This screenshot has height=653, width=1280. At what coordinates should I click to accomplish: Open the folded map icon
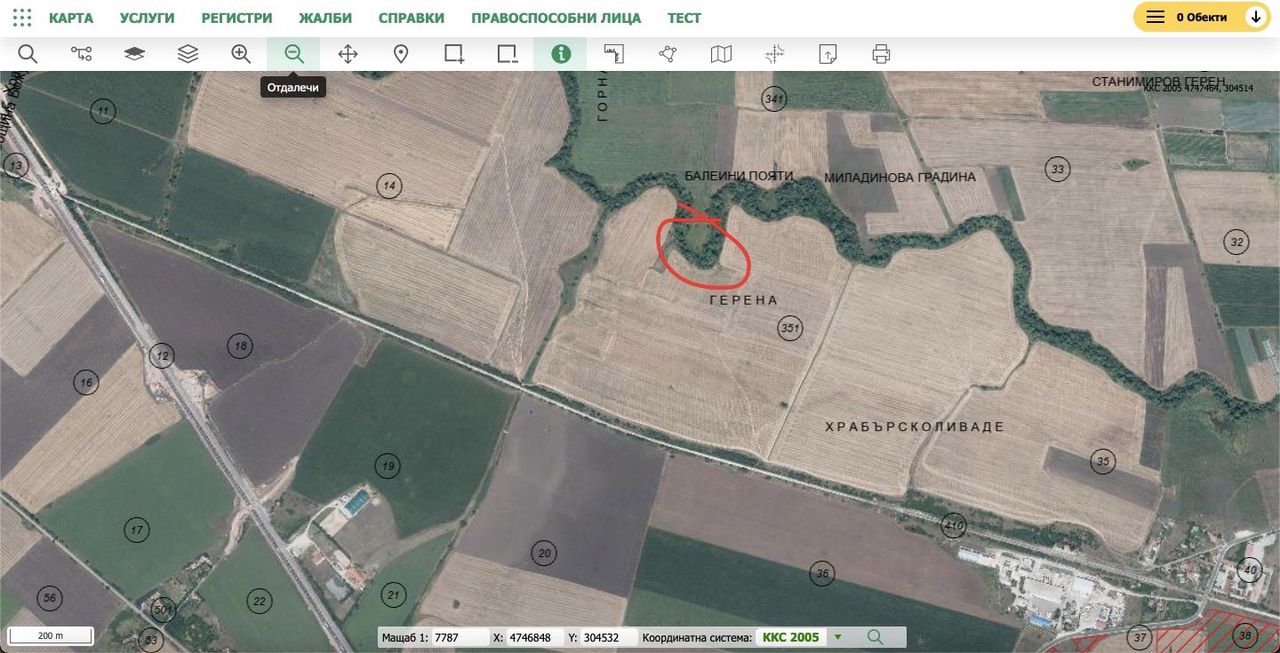point(721,54)
